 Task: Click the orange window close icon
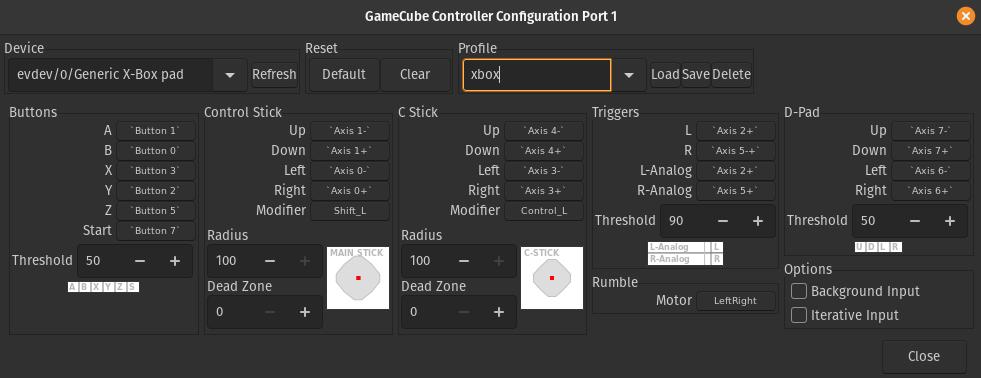point(965,16)
